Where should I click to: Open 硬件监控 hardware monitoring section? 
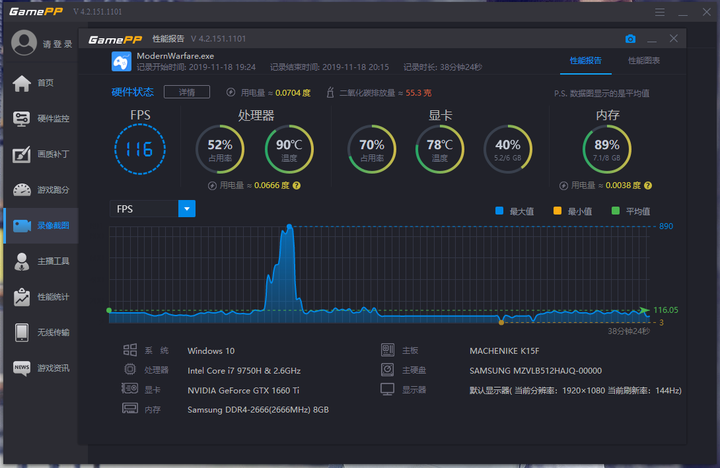40,118
